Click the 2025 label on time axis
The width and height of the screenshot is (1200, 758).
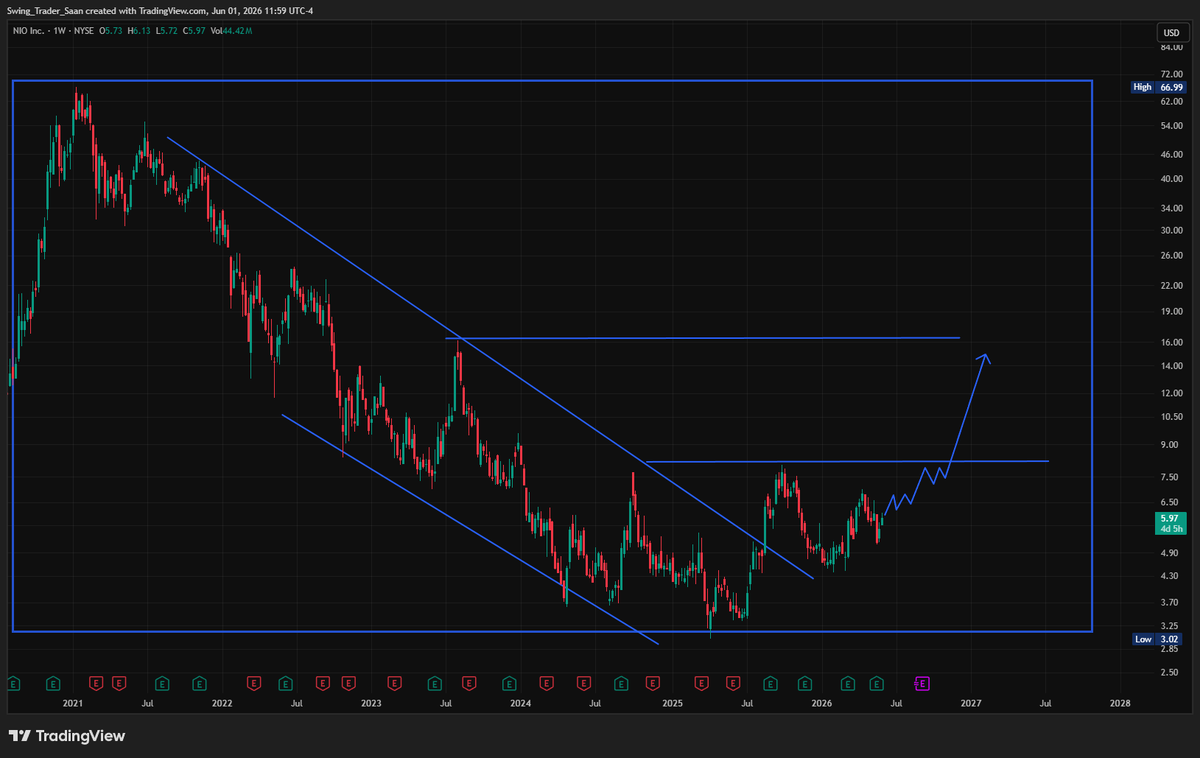pyautogui.click(x=672, y=704)
